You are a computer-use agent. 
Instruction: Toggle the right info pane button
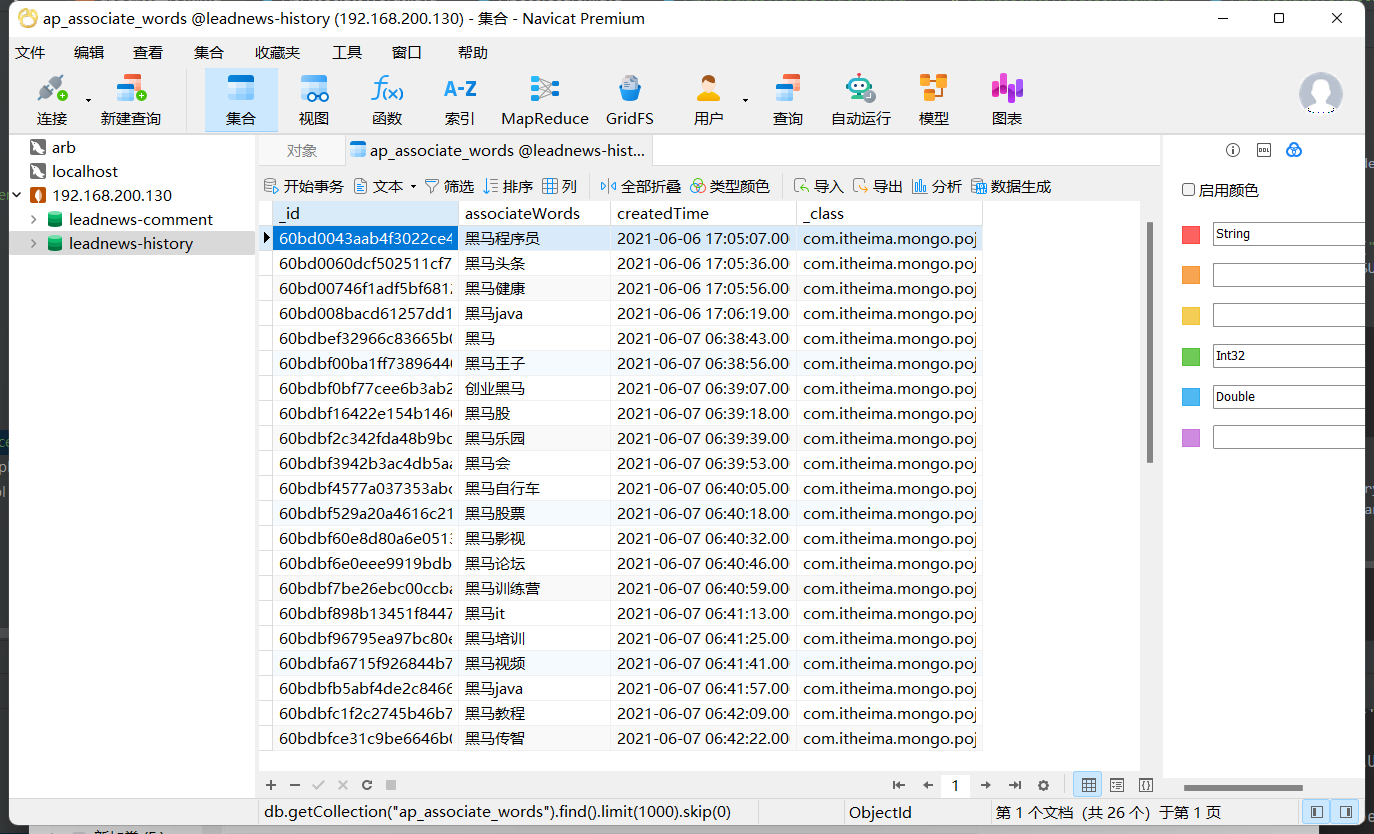pos(1346,812)
